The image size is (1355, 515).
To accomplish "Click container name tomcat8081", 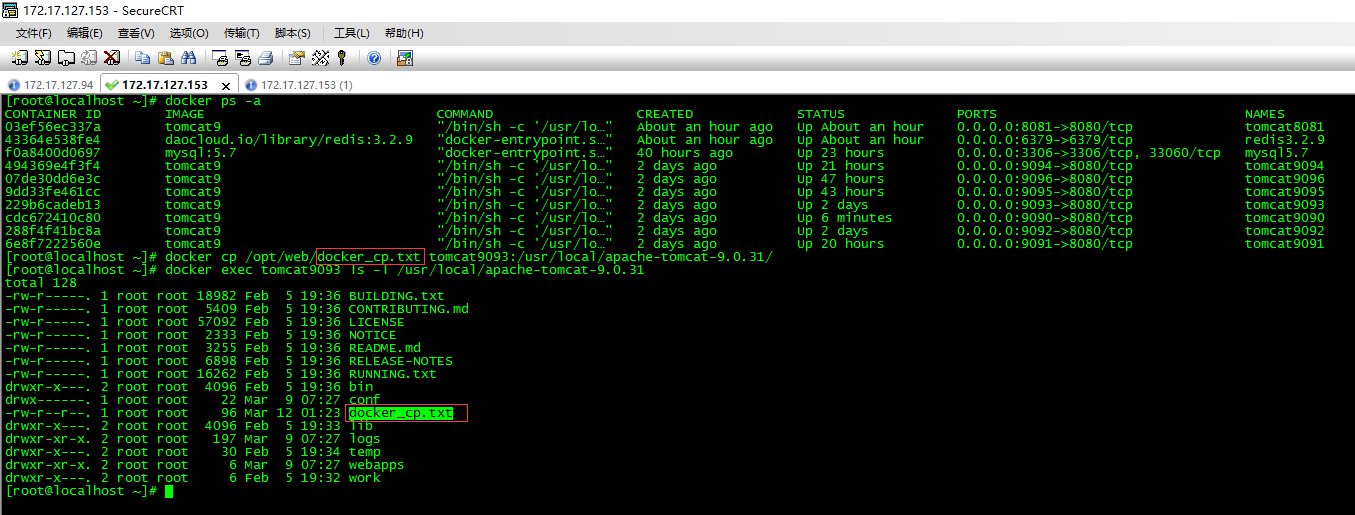I will tap(1285, 127).
